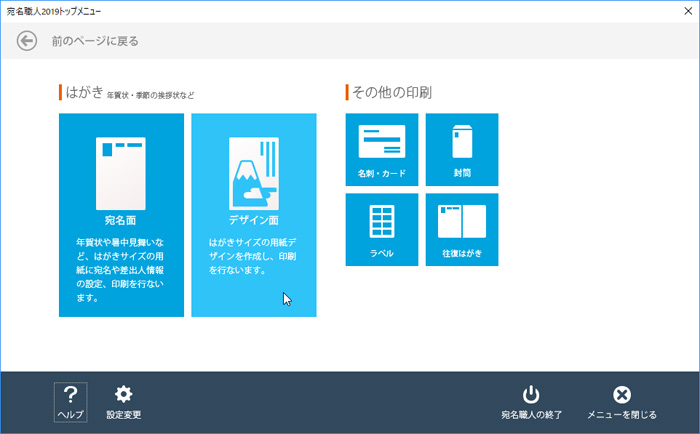
Task: Open the 往復はがき reply postcard tile
Action: [462, 229]
